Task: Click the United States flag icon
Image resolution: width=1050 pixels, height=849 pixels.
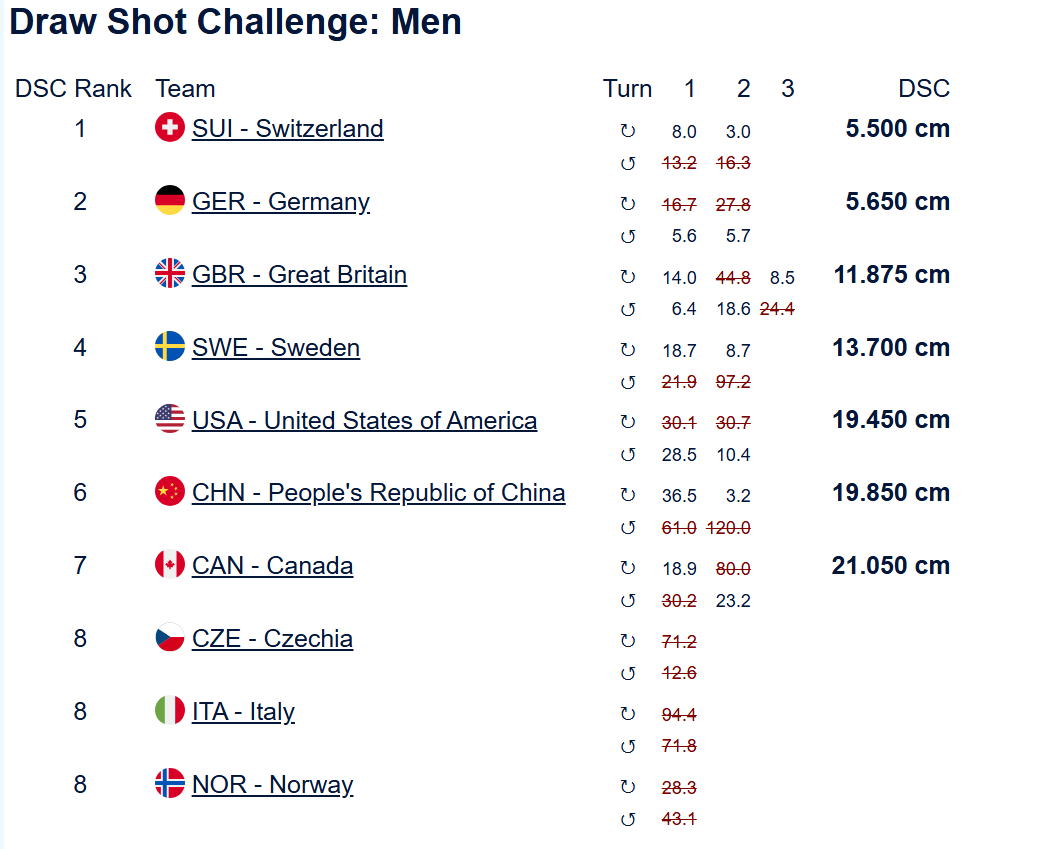Action: coord(170,420)
